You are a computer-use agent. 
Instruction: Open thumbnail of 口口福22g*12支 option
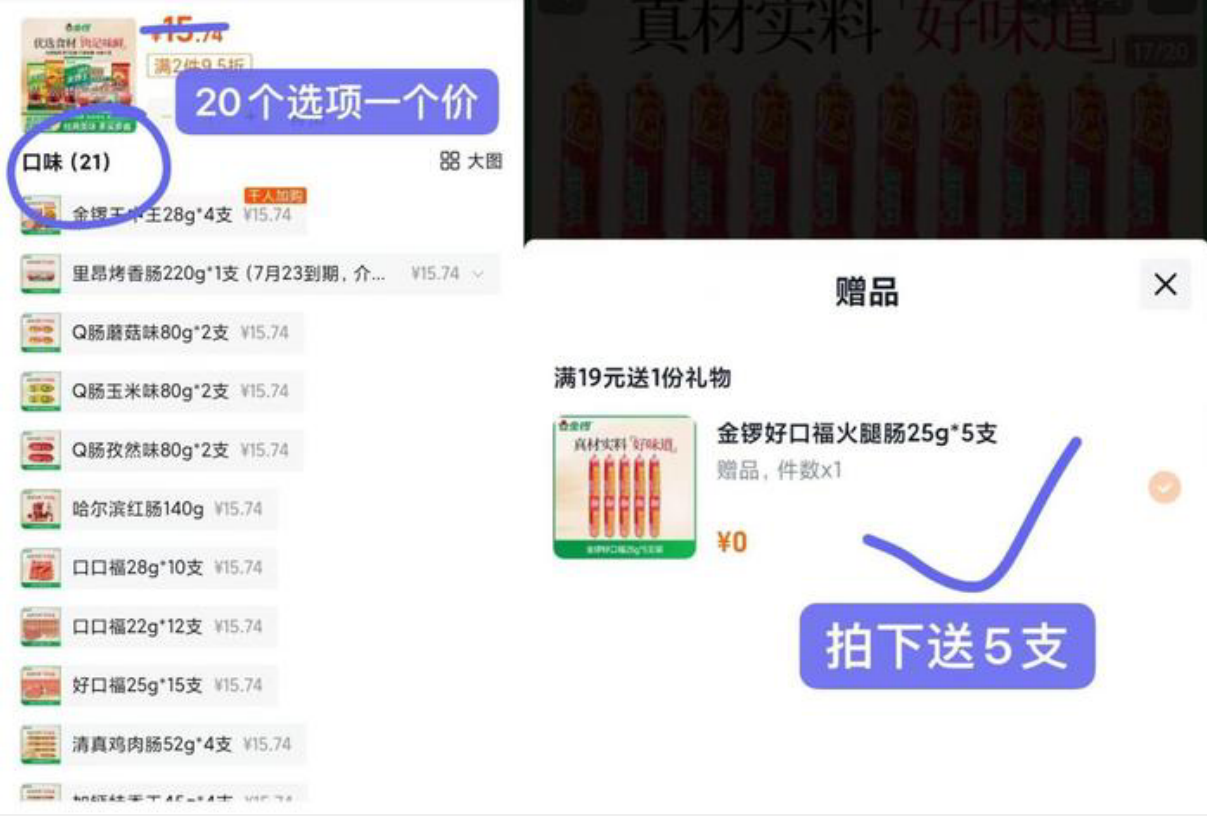coord(41,627)
